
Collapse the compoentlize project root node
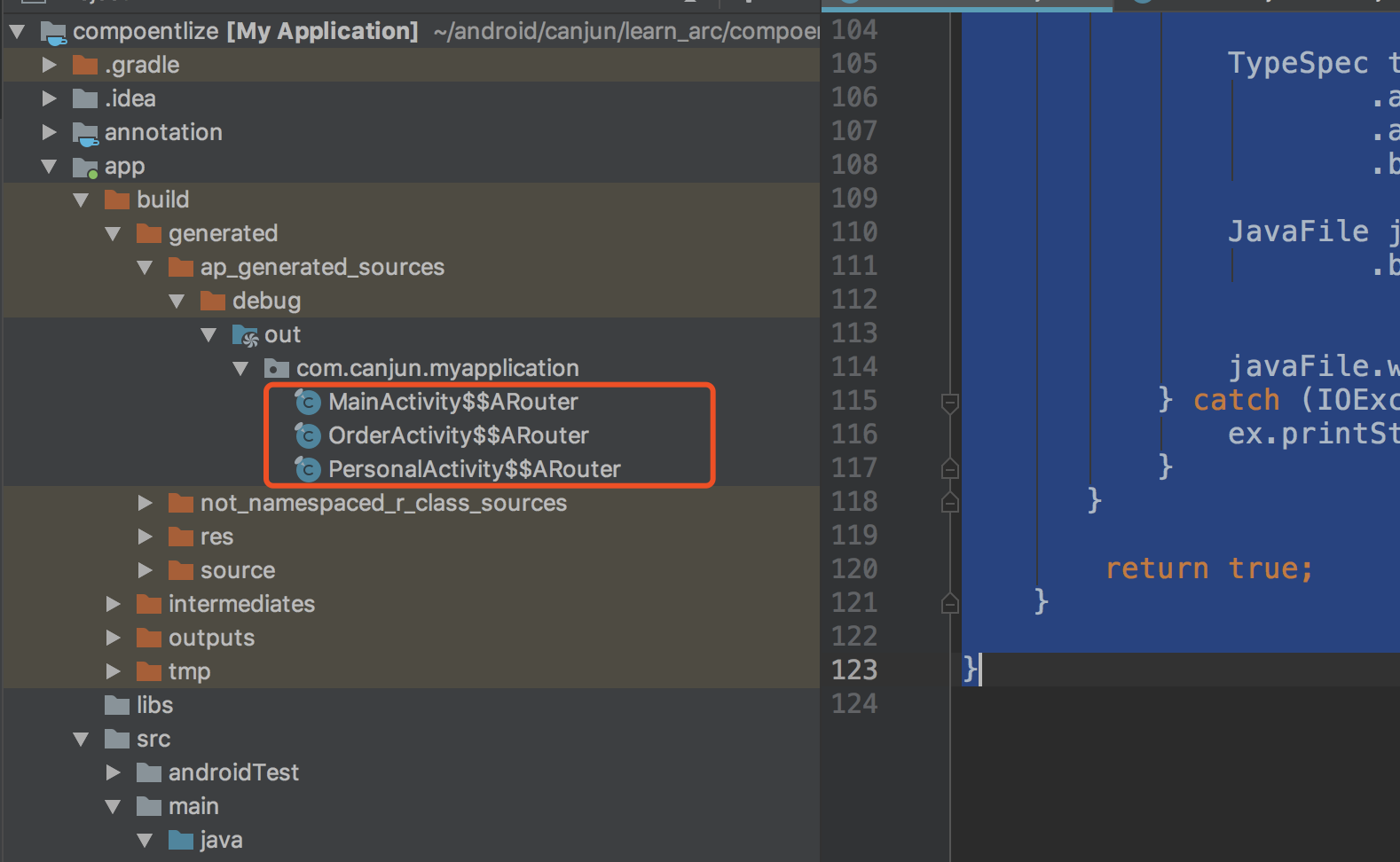pos(17,32)
